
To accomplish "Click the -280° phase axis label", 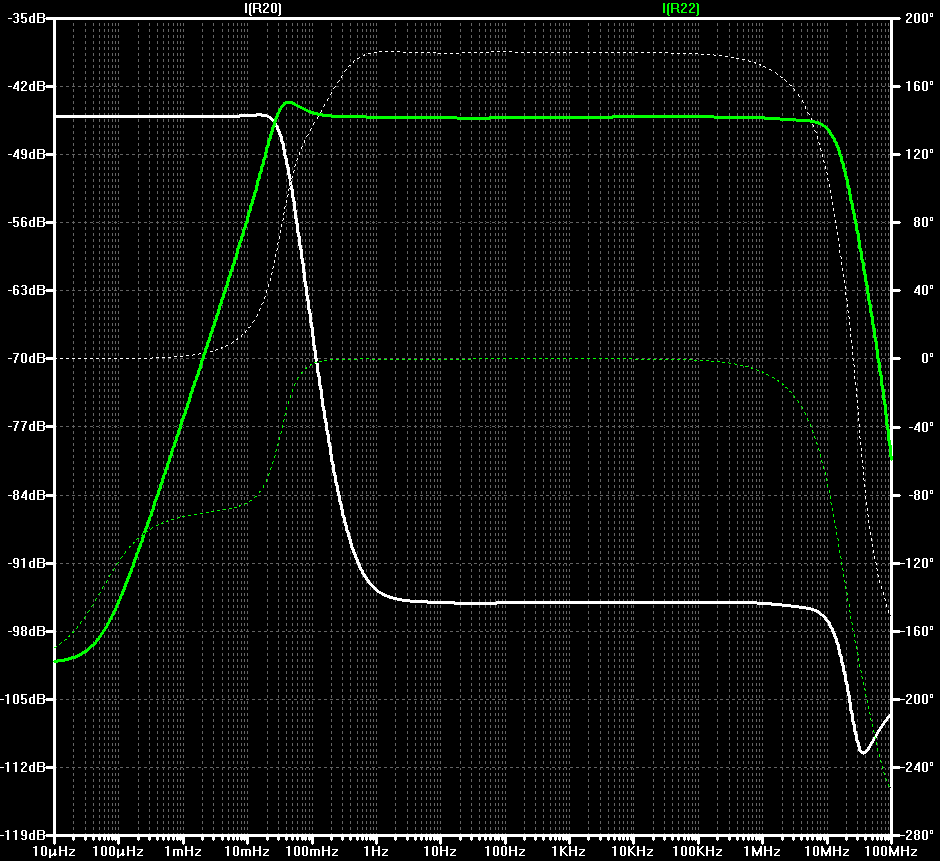I will pos(916,835).
